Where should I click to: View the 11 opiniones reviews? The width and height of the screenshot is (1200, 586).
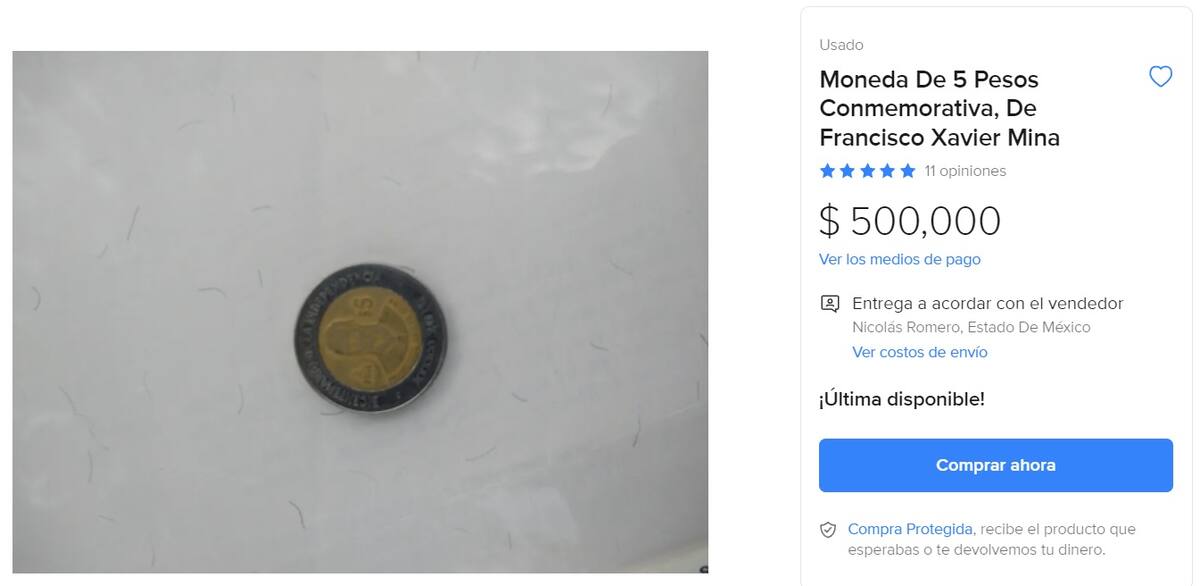pyautogui.click(x=965, y=171)
